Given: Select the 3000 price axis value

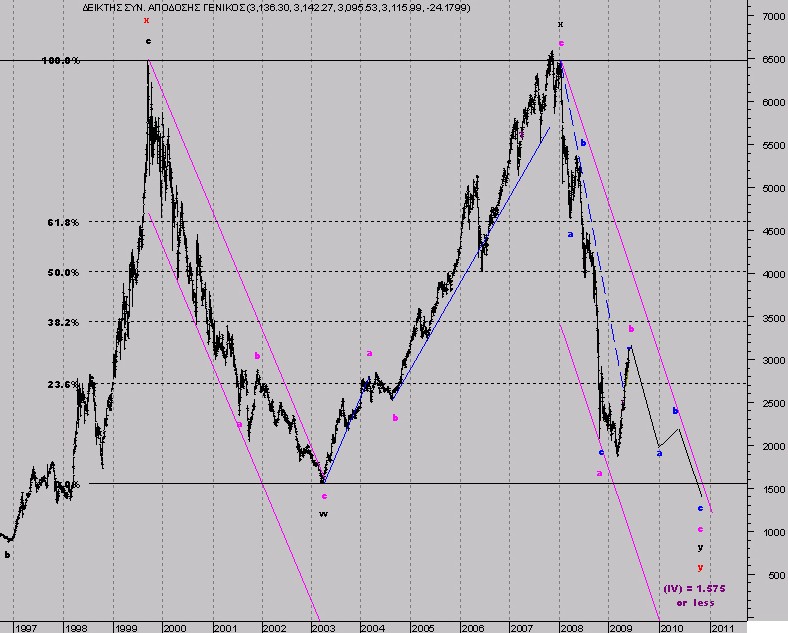Looking at the screenshot, I should (774, 360).
